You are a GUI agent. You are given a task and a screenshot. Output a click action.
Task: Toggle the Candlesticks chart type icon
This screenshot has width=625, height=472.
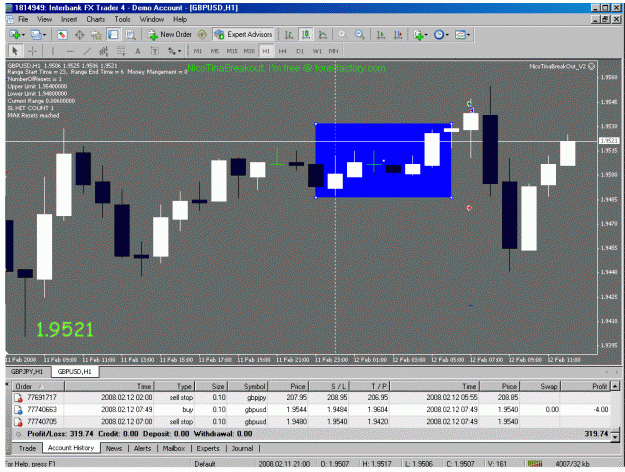click(306, 35)
